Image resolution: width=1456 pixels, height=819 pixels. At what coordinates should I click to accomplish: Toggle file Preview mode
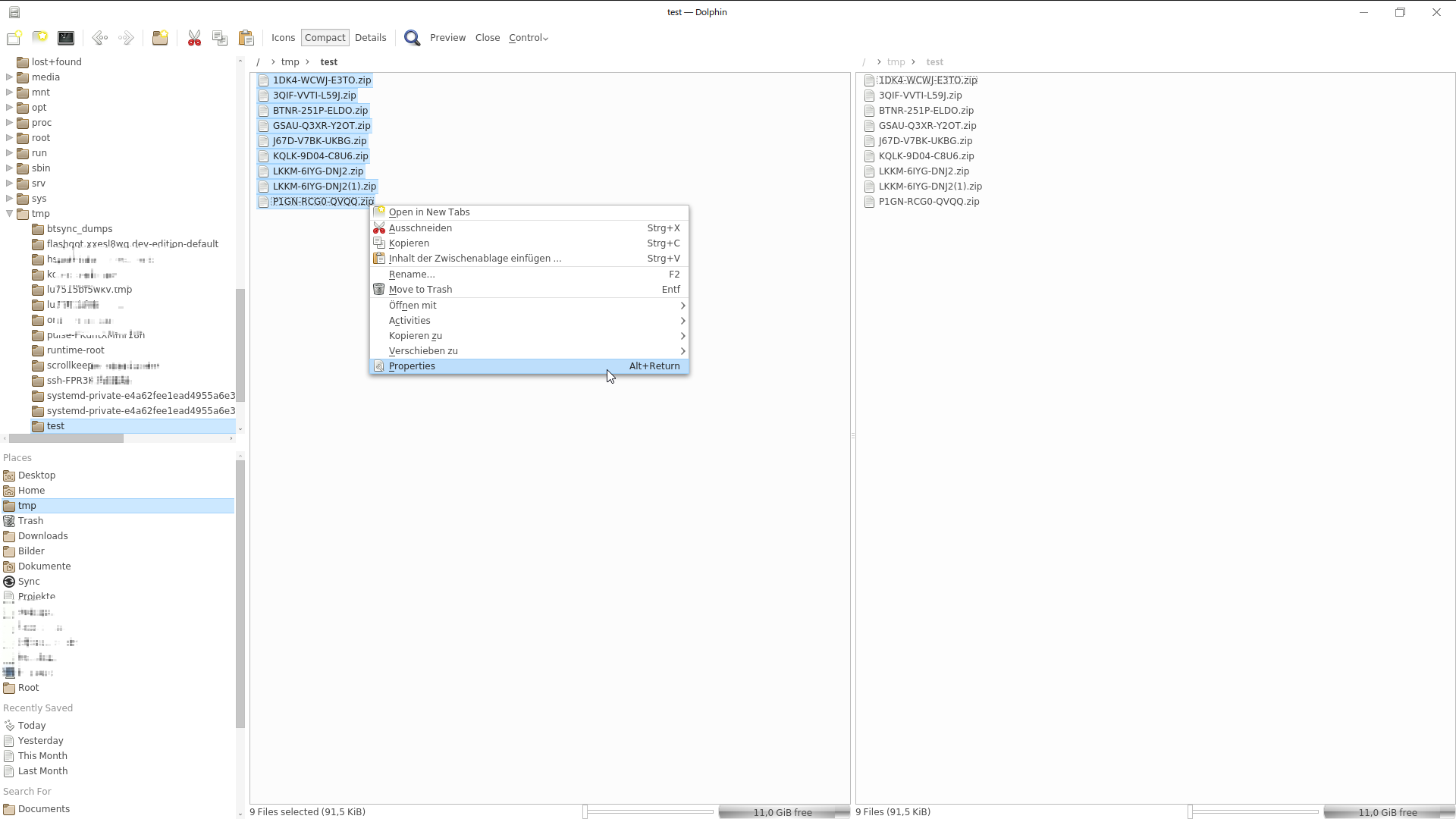pos(447,38)
